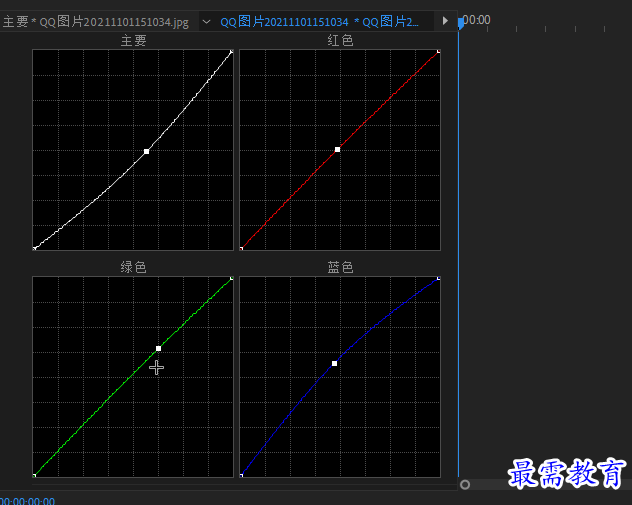The height and width of the screenshot is (505, 632).
Task: Select the 主要 master clip tab
Action: [x=96, y=21]
